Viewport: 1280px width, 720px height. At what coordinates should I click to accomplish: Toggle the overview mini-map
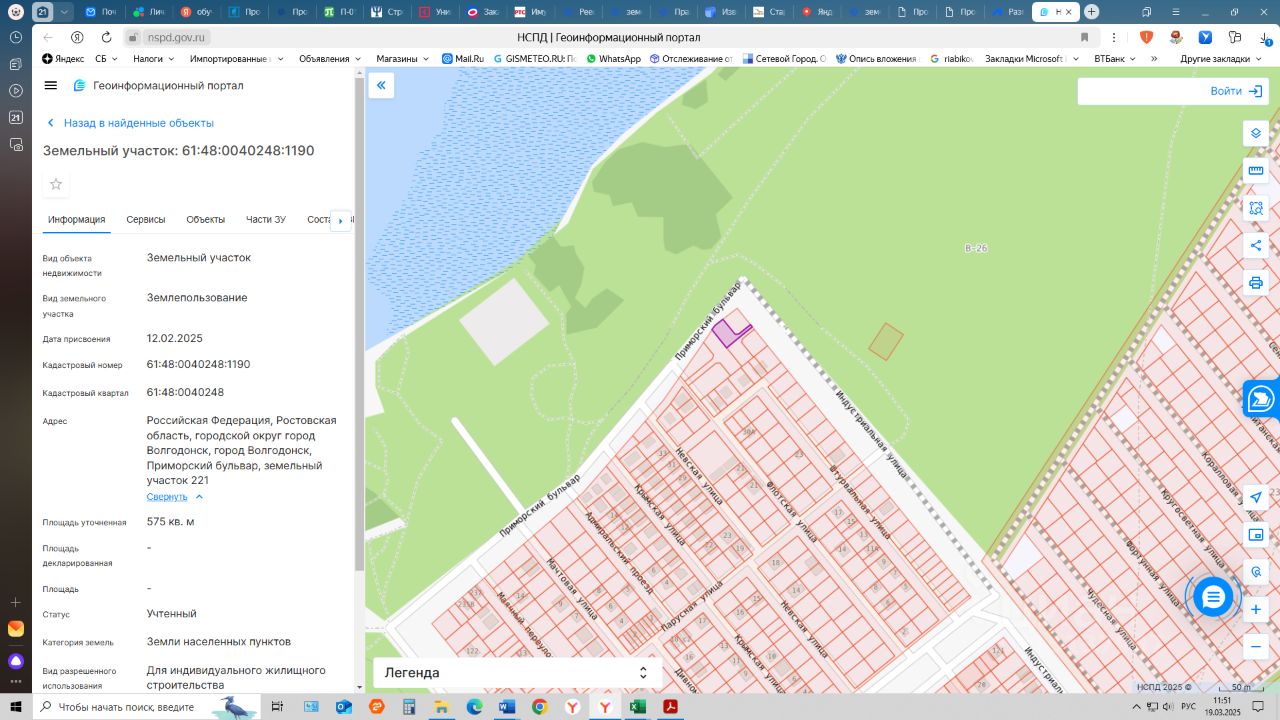click(x=1256, y=535)
